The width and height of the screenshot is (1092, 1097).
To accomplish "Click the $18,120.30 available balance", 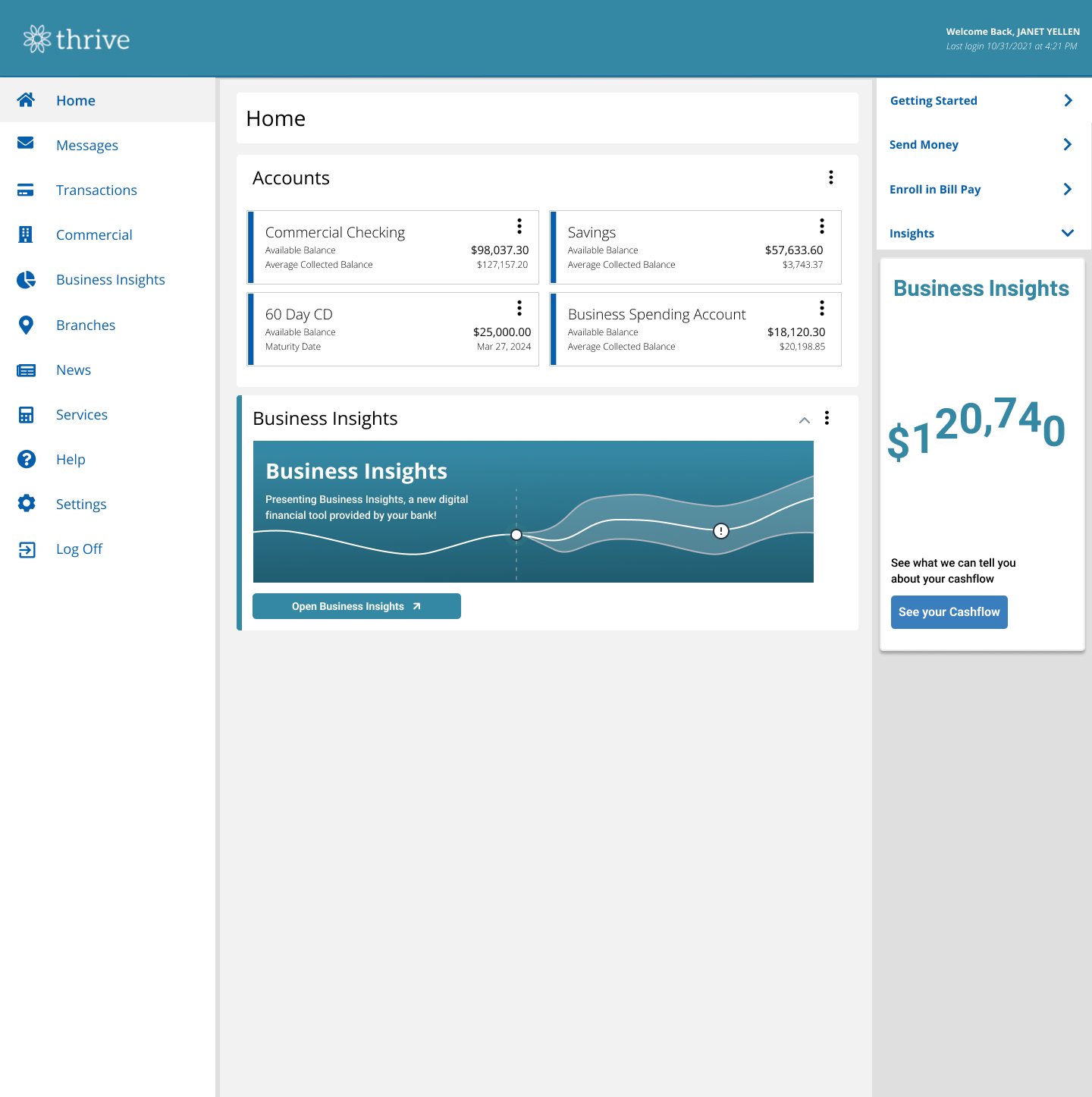I will pos(796,332).
